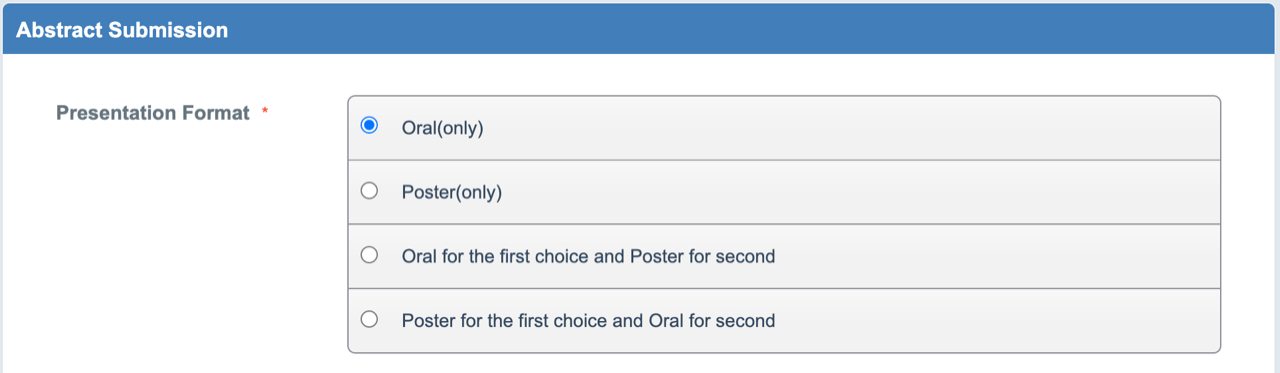
Task: Click empty space in the Oral(only) row
Action: click(x=850, y=128)
